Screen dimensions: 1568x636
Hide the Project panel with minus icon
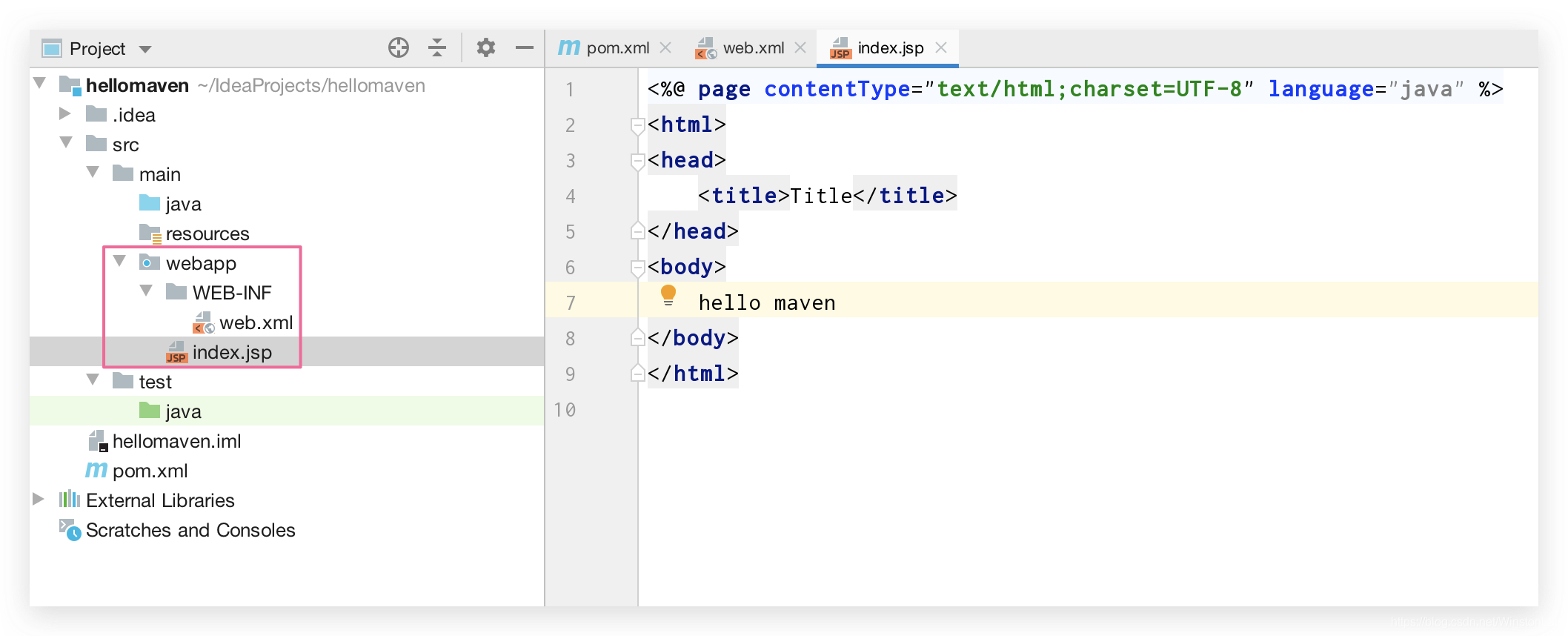click(525, 48)
